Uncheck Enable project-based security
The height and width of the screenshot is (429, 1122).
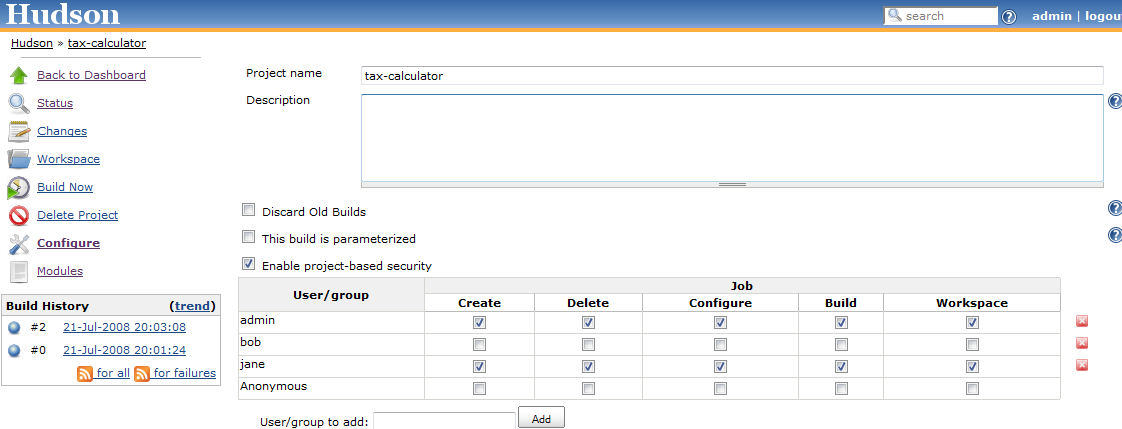coord(248,264)
